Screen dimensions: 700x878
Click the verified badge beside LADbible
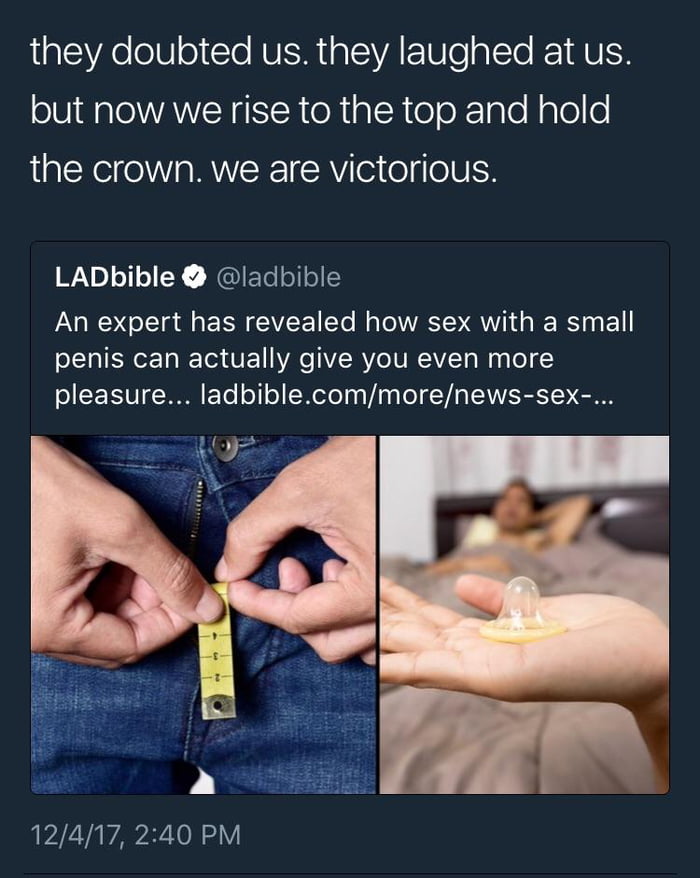coord(194,277)
